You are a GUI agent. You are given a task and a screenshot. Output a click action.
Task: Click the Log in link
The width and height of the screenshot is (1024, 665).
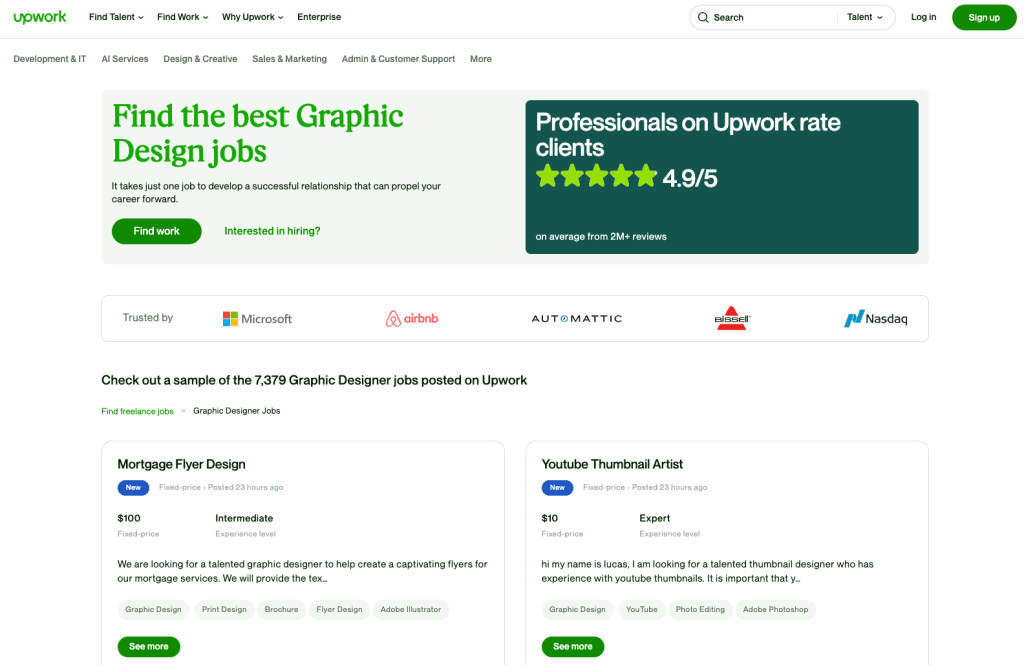pyautogui.click(x=923, y=17)
